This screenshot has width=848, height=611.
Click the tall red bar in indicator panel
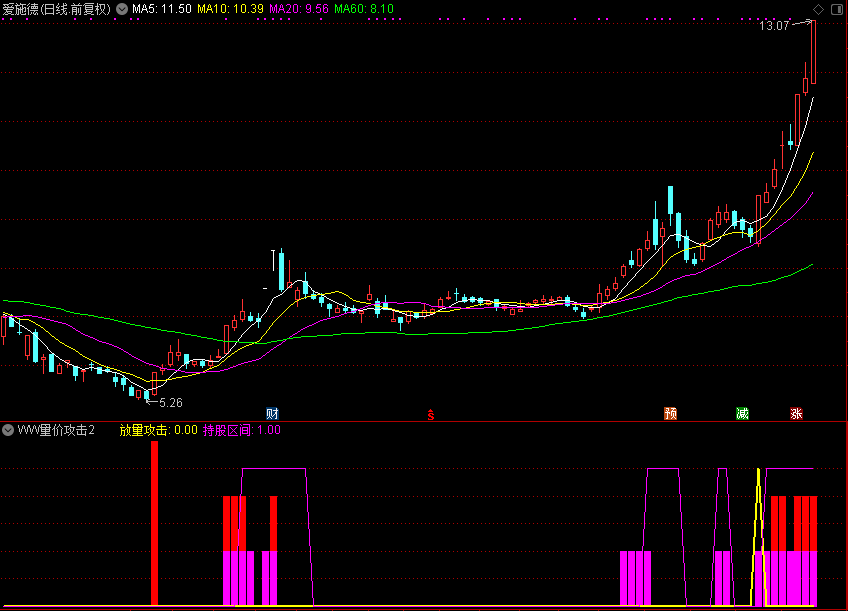coord(155,523)
